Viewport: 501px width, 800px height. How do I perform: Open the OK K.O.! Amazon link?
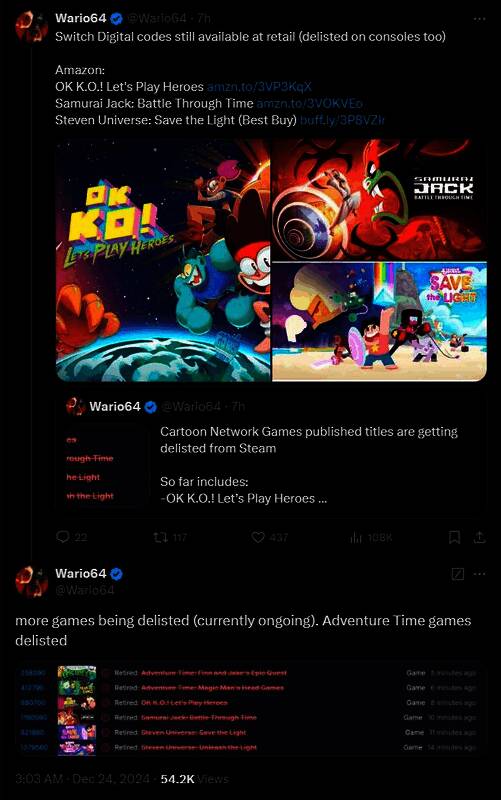pyautogui.click(x=259, y=86)
